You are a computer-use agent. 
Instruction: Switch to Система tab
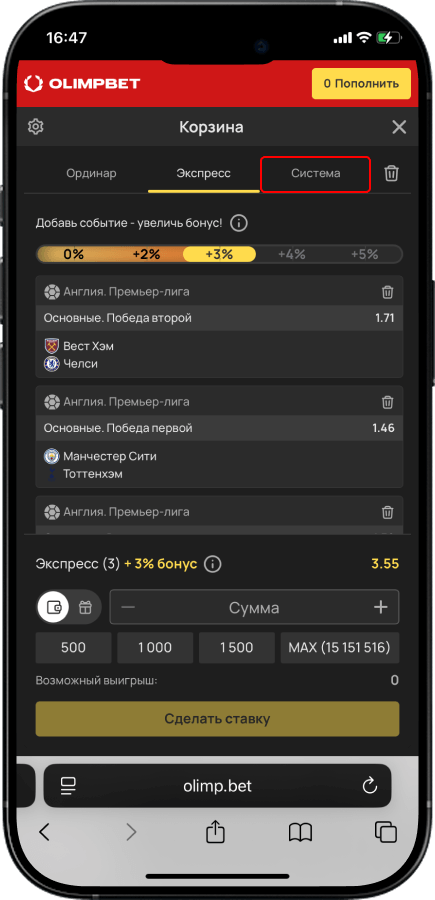click(315, 173)
